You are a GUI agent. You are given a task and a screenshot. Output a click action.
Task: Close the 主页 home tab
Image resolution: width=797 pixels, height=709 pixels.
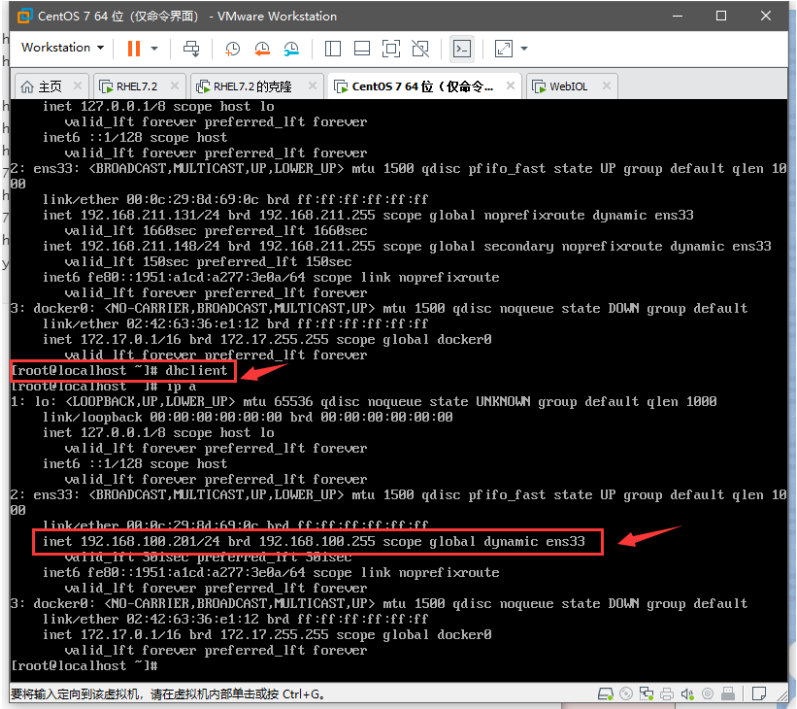pos(77,86)
